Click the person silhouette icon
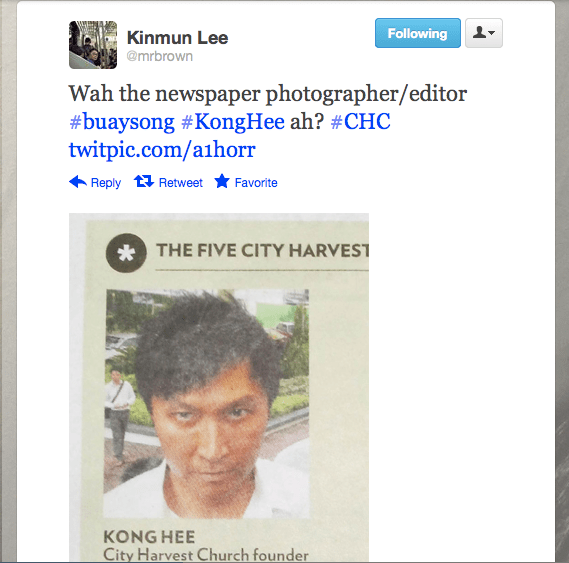Screen dimensions: 569x563 (479, 32)
